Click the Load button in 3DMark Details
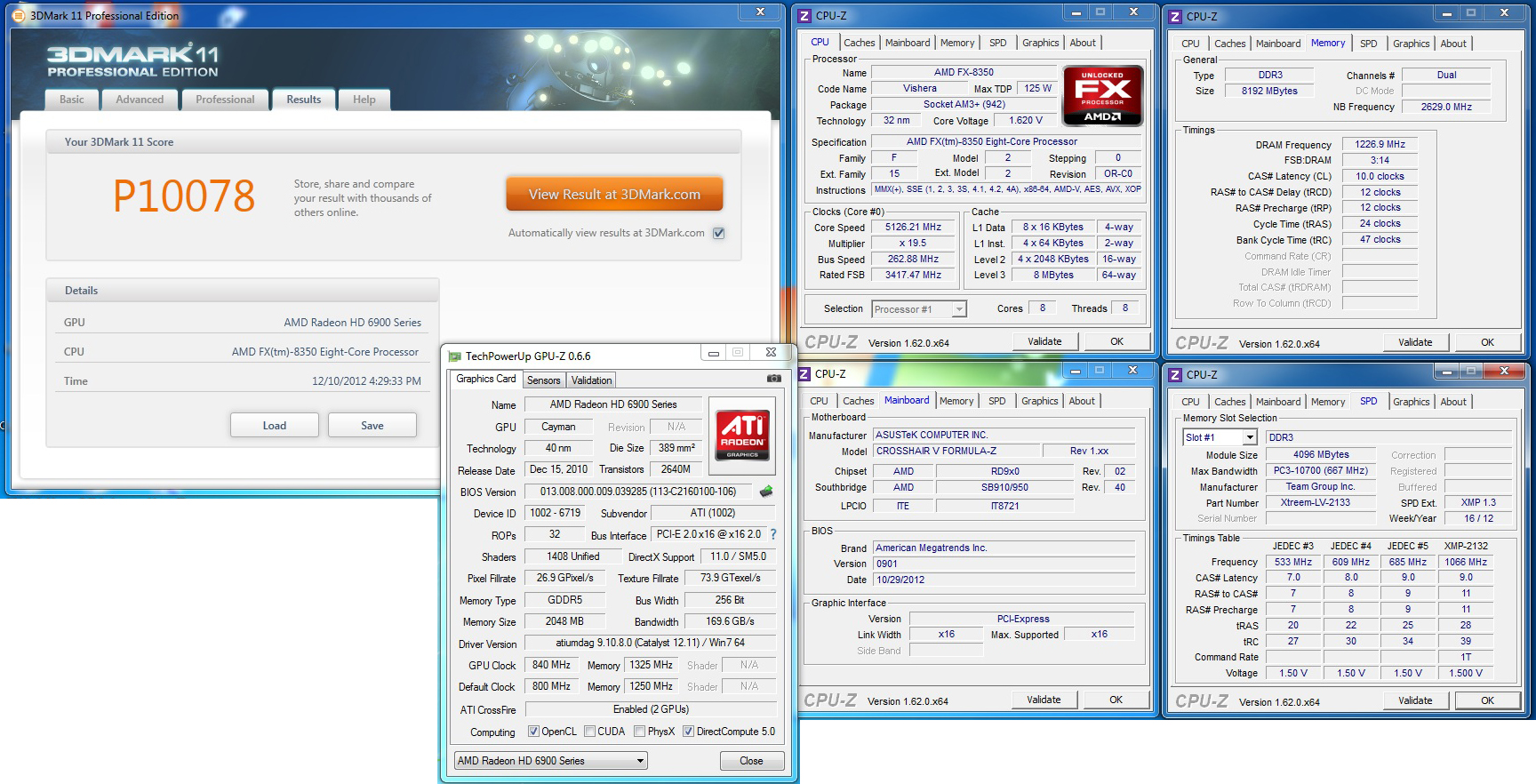Viewport: 1536px width, 784px height. point(275,426)
